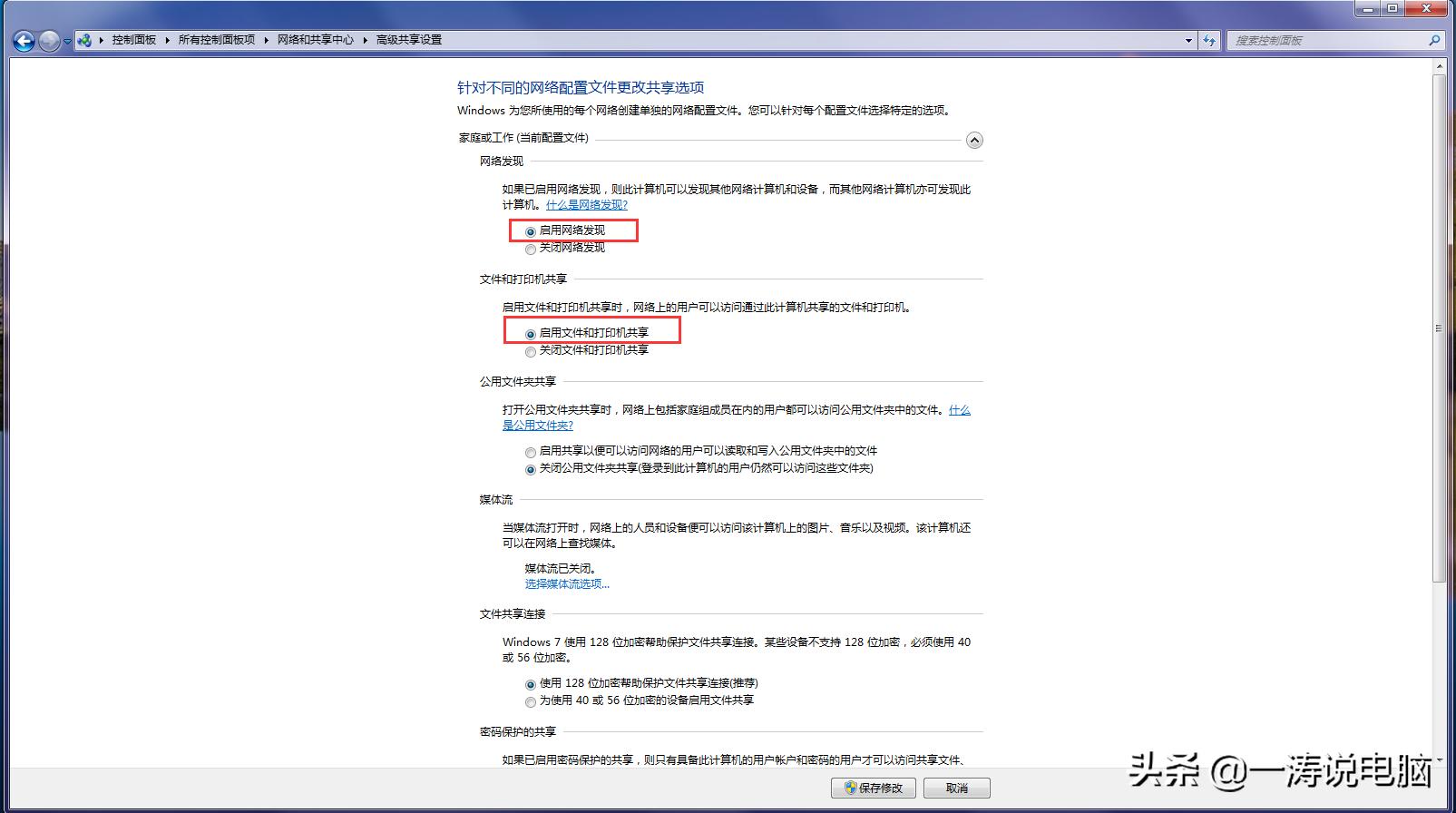Image resolution: width=1456 pixels, height=813 pixels.
Task: Navigate to 网络和共享中心 breadcrumb
Action: click(x=315, y=40)
